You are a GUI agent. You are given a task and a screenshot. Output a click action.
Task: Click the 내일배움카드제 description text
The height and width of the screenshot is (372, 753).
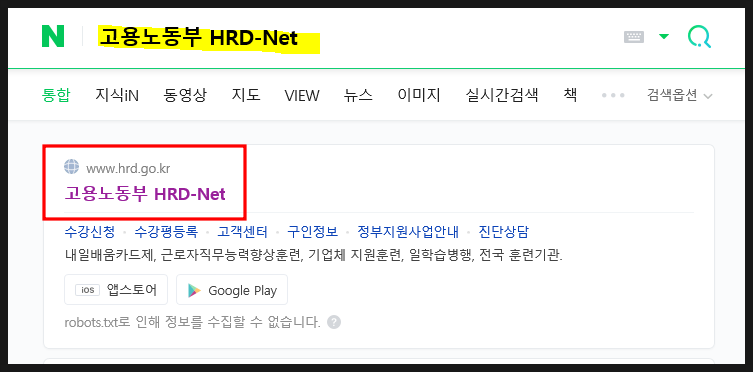314,255
